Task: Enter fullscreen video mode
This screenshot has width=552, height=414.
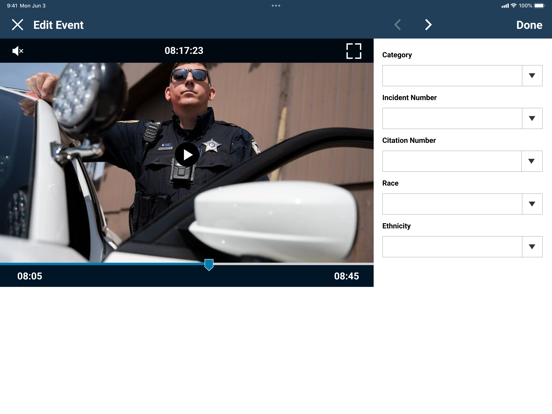Action: pyautogui.click(x=353, y=51)
